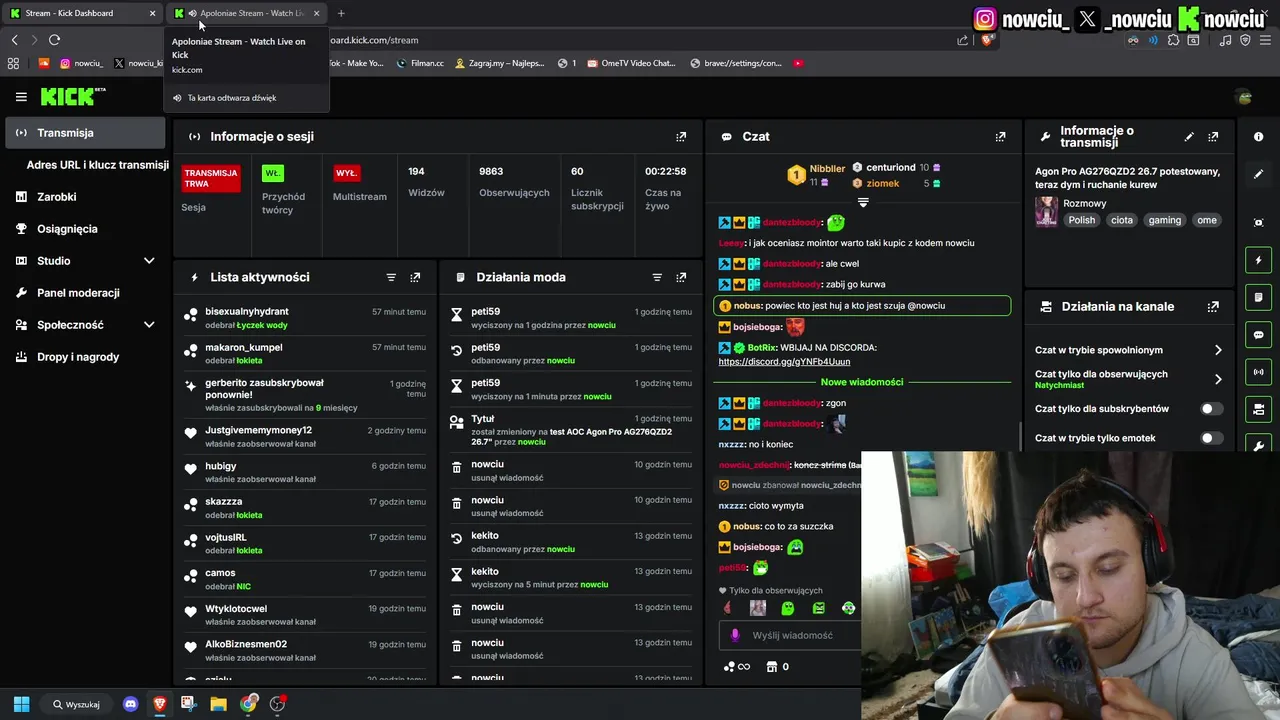
Task: Pop out the Informacje o transmisji panel
Action: [1213, 137]
